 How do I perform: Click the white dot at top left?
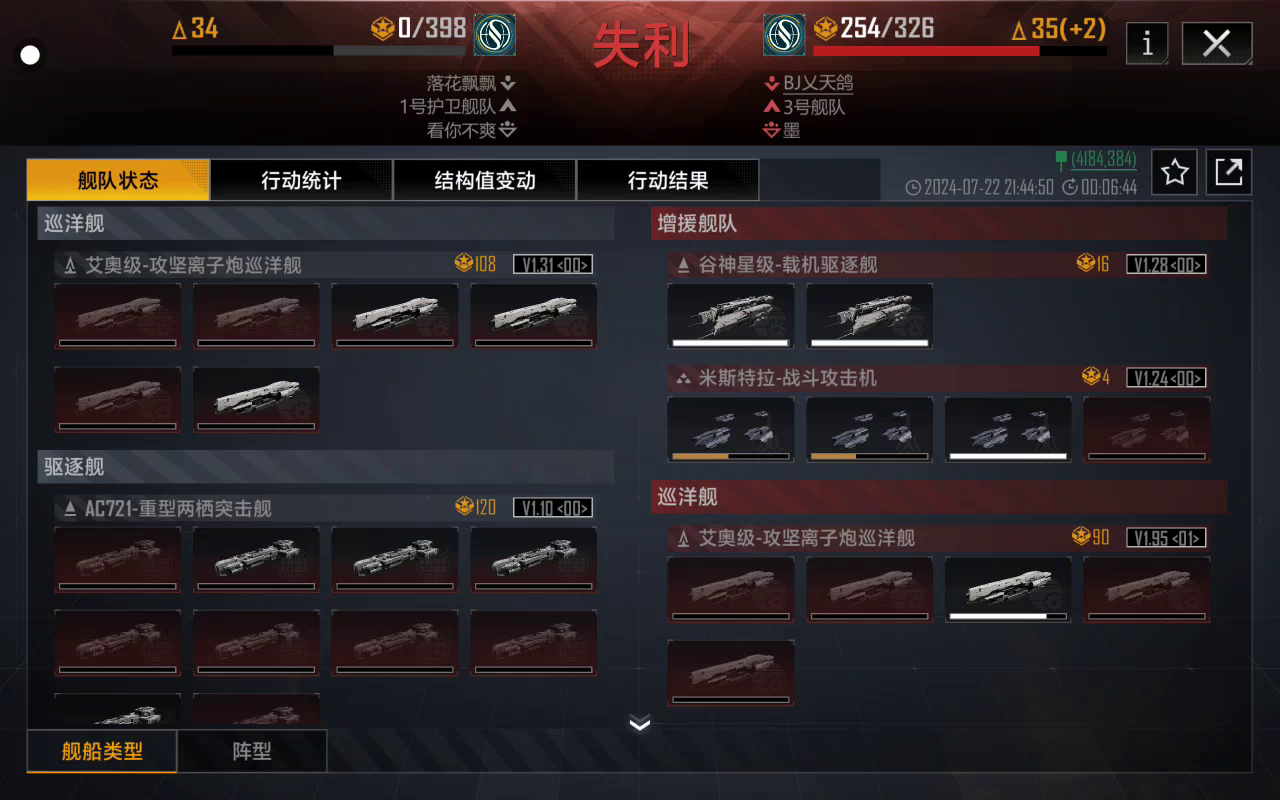tap(30, 55)
